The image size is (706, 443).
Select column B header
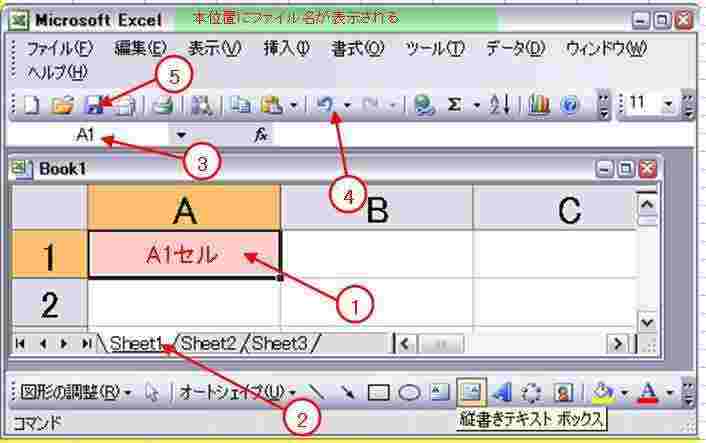tap(376, 208)
